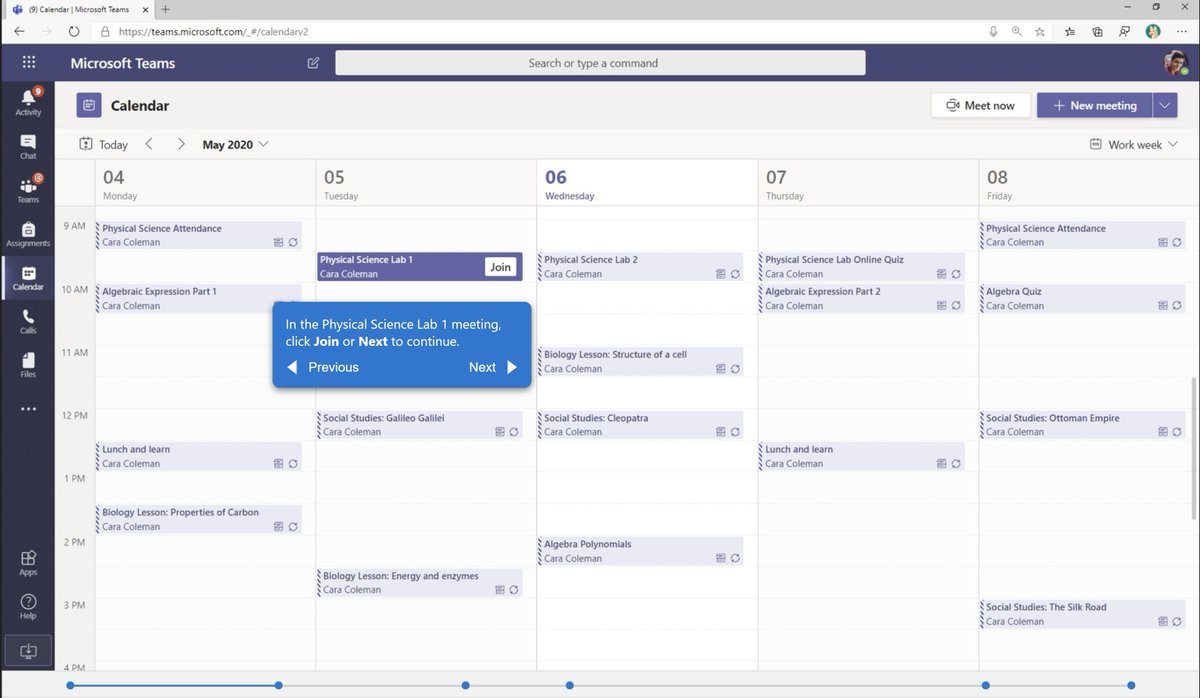Screen dimensions: 1200x698
Task: Open the Teams profile picture menu
Action: (x=1175, y=63)
